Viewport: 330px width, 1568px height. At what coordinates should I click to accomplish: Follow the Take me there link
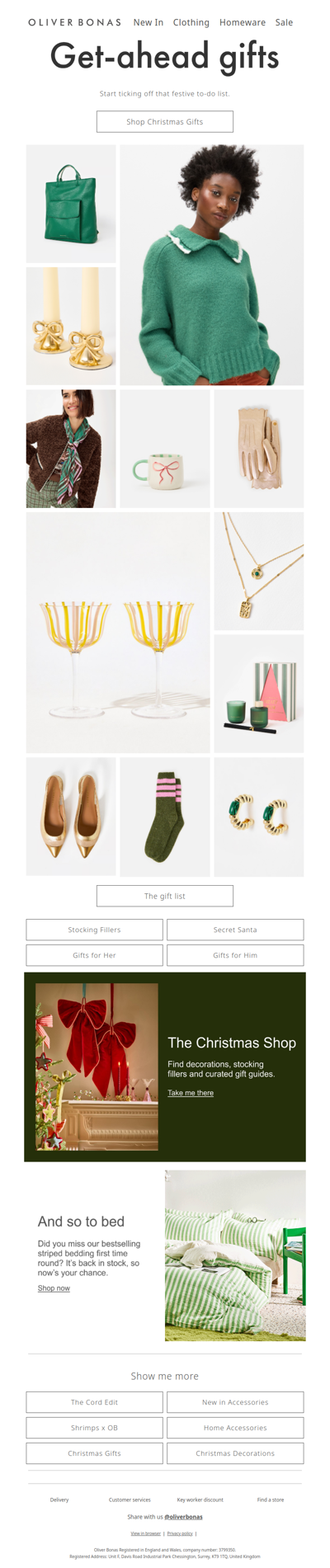point(191,1093)
